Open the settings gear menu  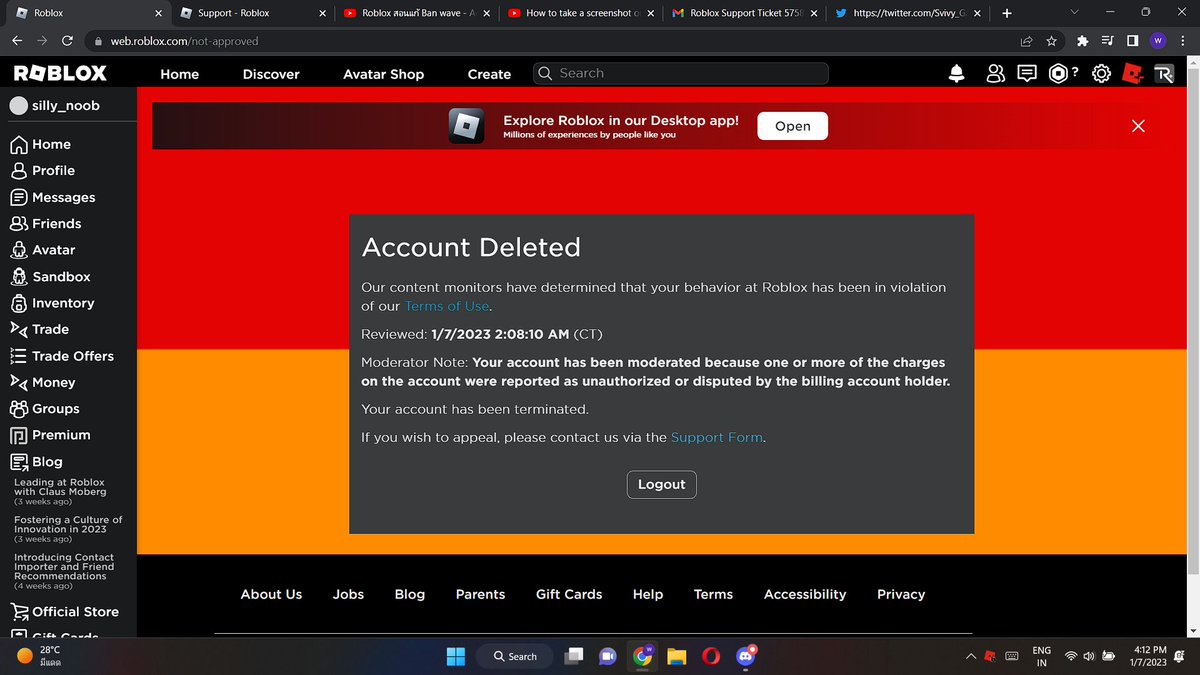click(x=1101, y=73)
